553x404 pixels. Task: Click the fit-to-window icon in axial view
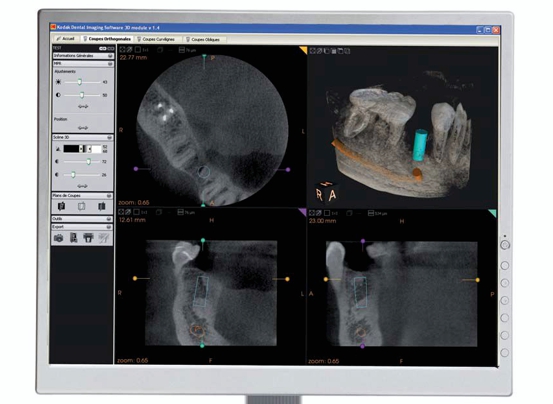tap(122, 50)
